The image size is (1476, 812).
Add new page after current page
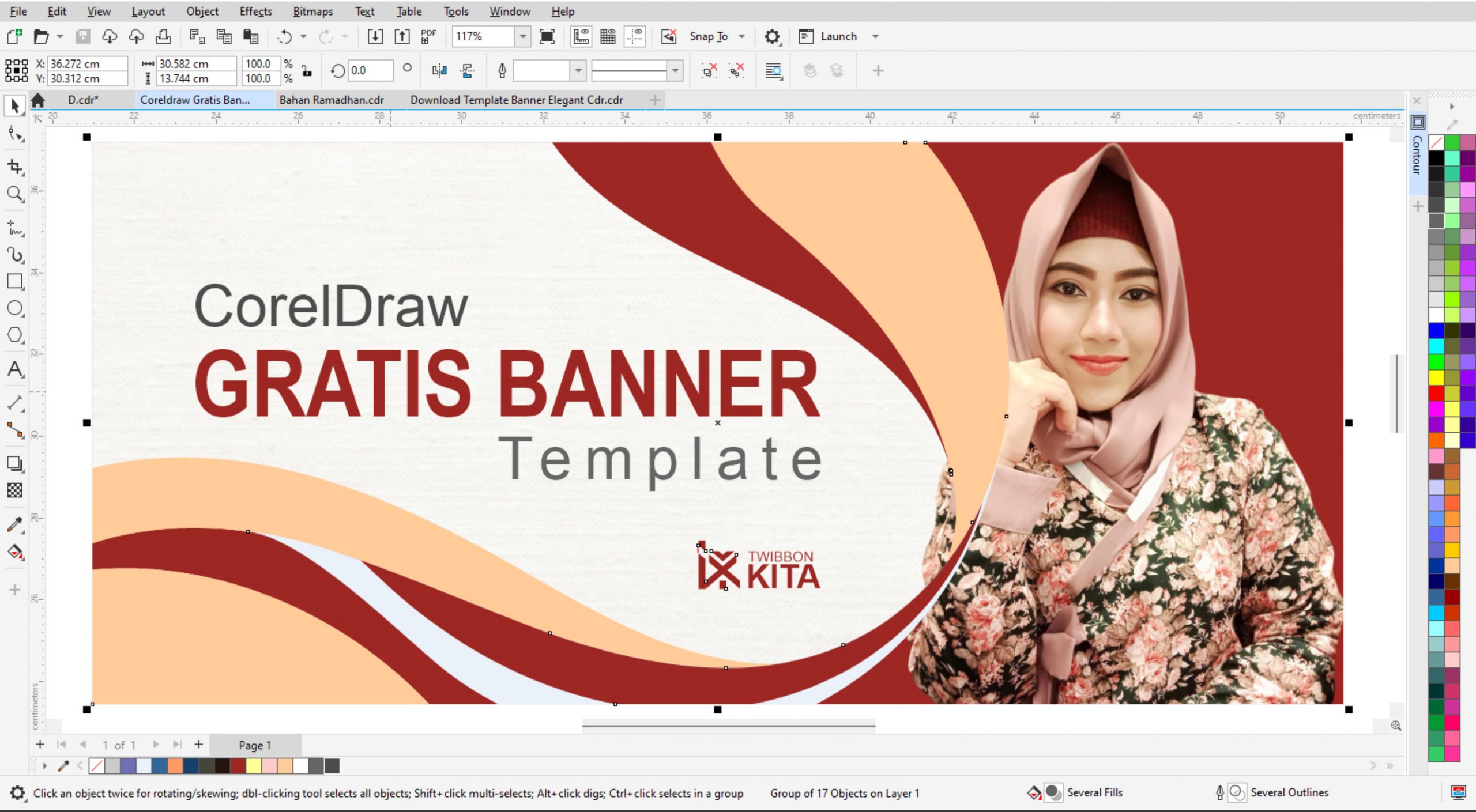coord(198,745)
